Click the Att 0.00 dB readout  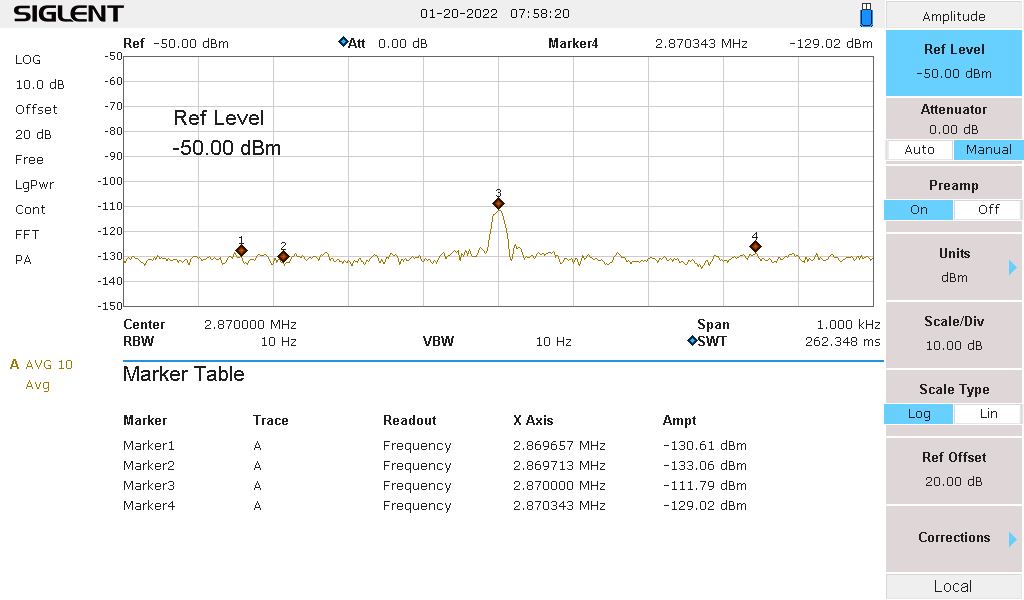click(389, 44)
